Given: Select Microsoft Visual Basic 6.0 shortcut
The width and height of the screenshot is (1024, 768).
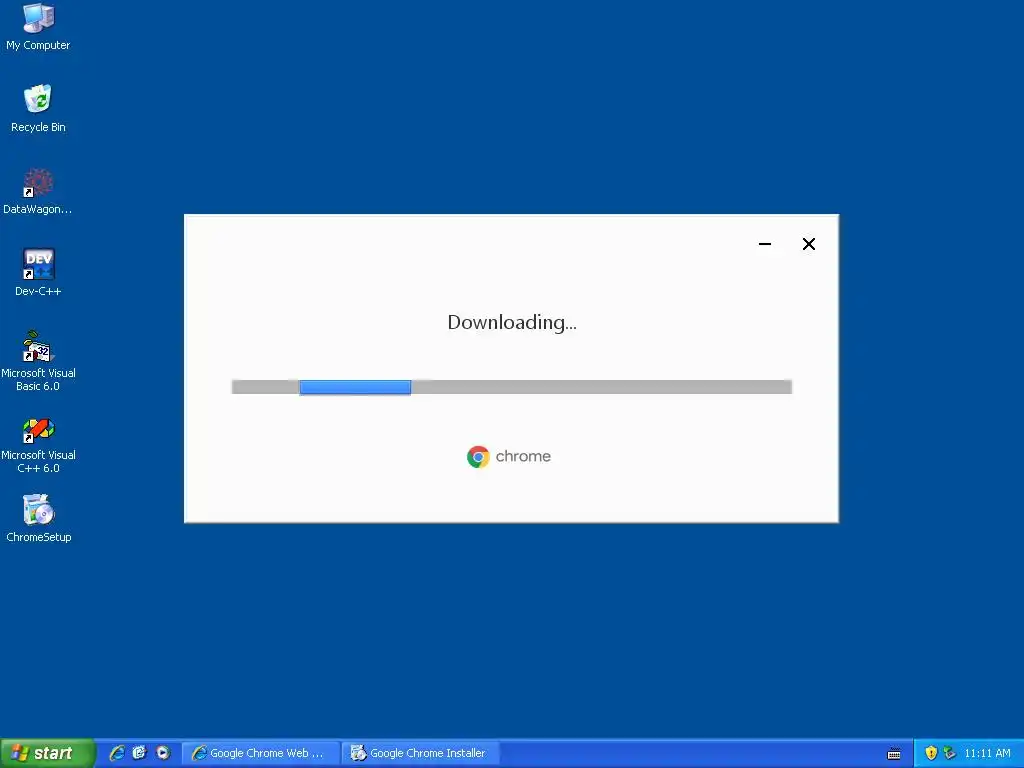Looking at the screenshot, I should point(38,361).
